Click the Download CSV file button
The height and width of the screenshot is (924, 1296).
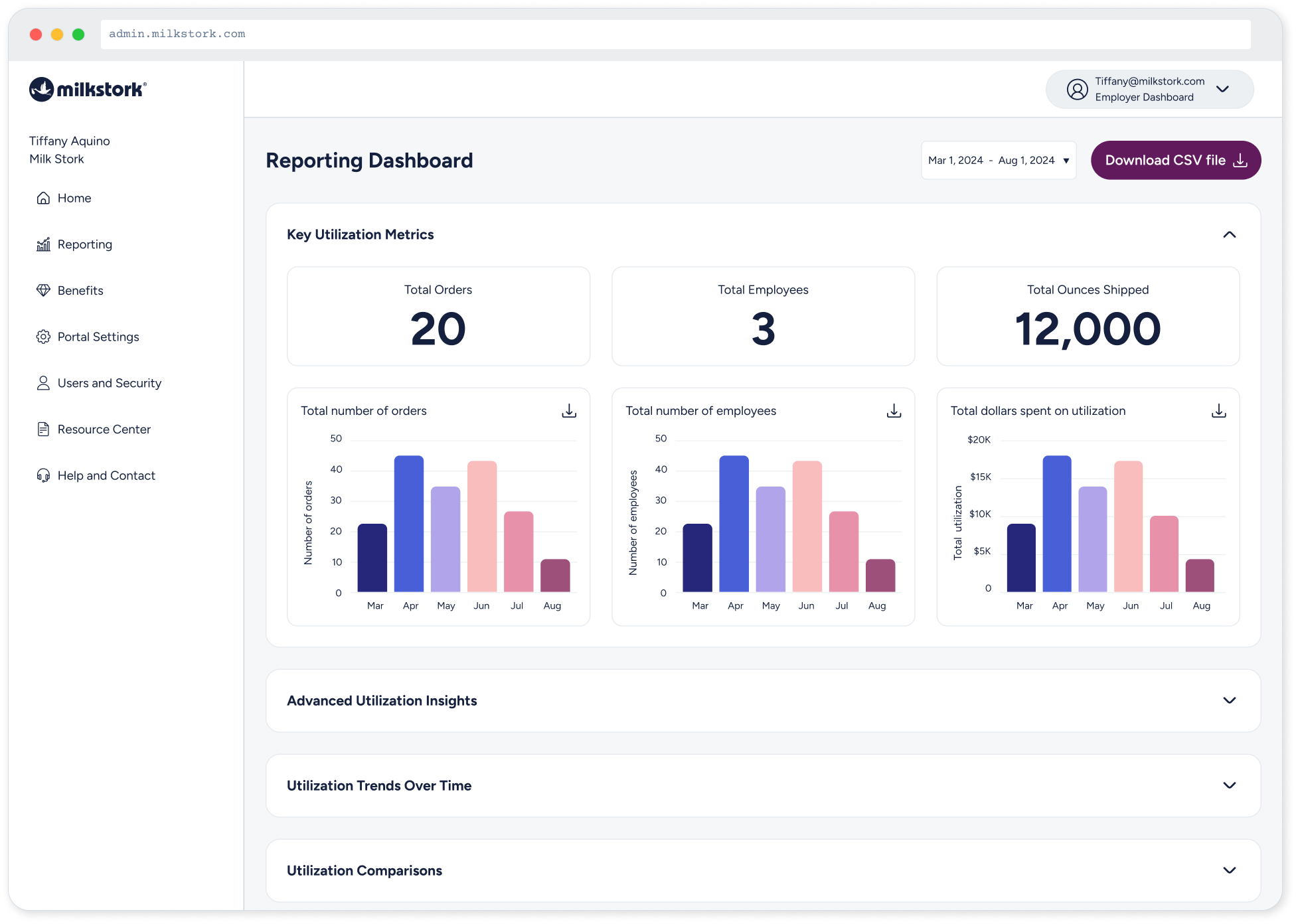(1176, 160)
